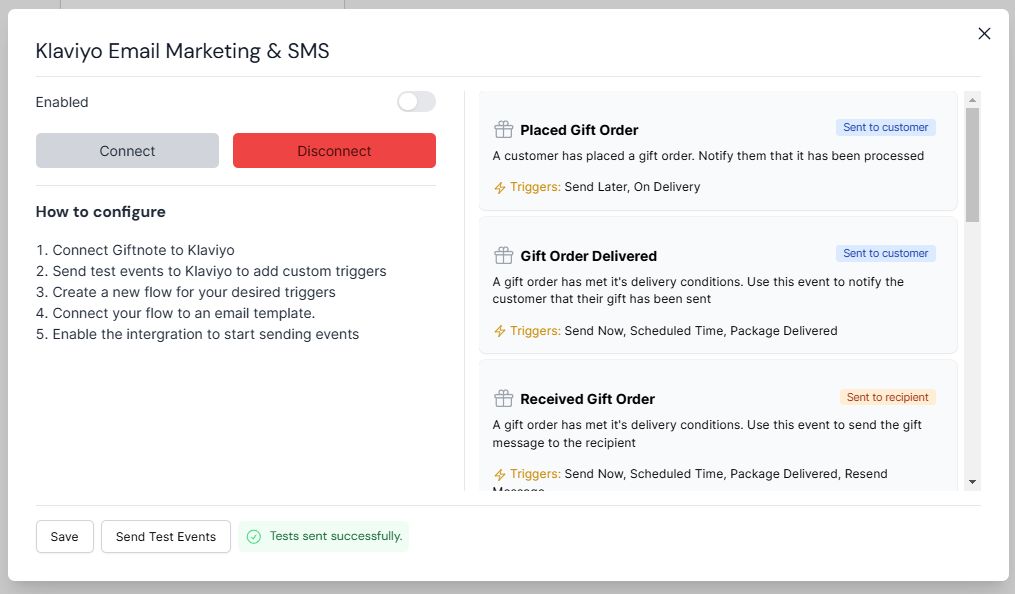Click the lightning icon in Received Gift Order triggers
This screenshot has height=594, width=1015.
click(500, 474)
